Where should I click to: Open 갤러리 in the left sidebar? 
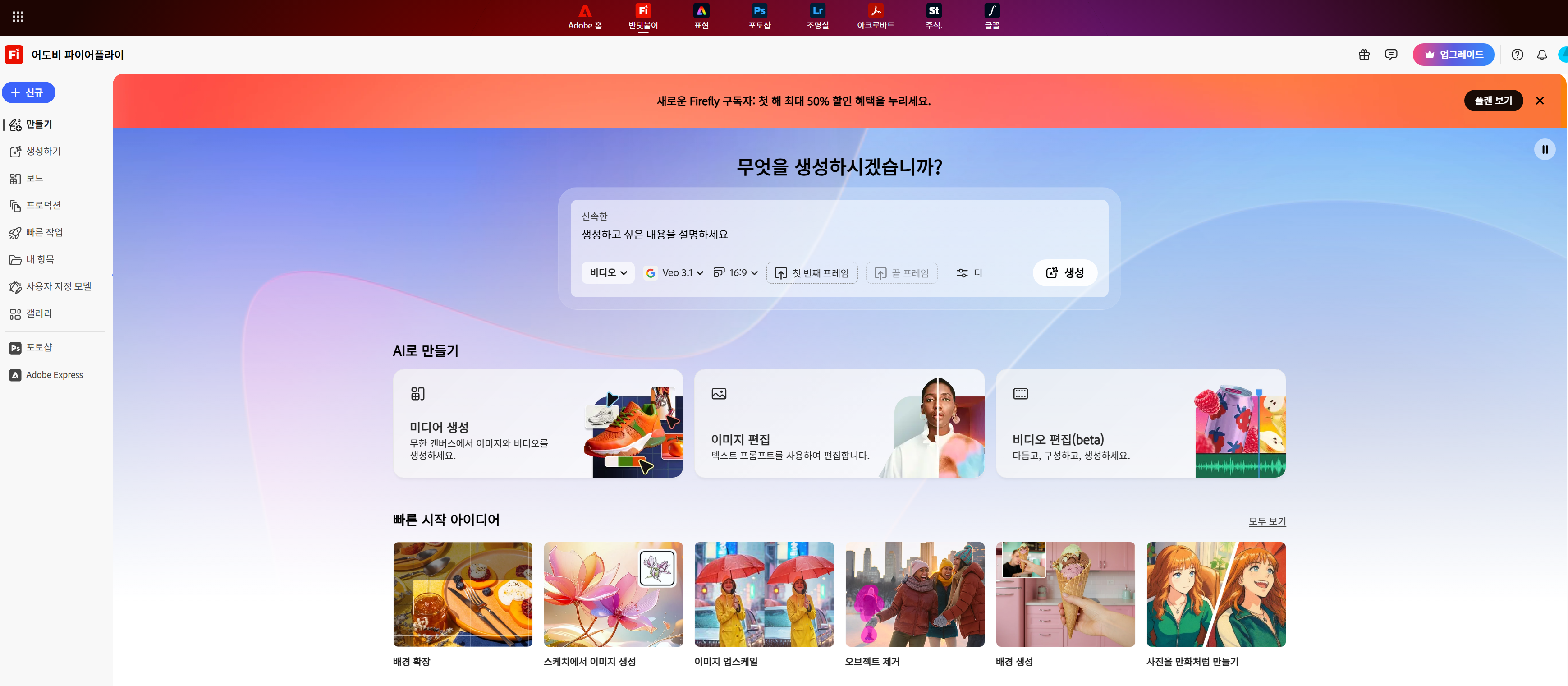pos(39,313)
